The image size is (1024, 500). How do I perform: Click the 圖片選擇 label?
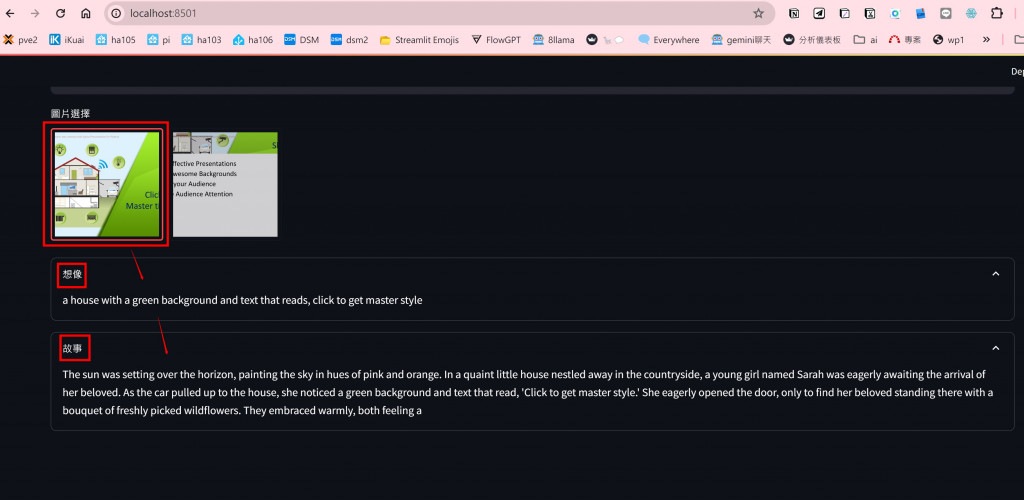pos(71,114)
